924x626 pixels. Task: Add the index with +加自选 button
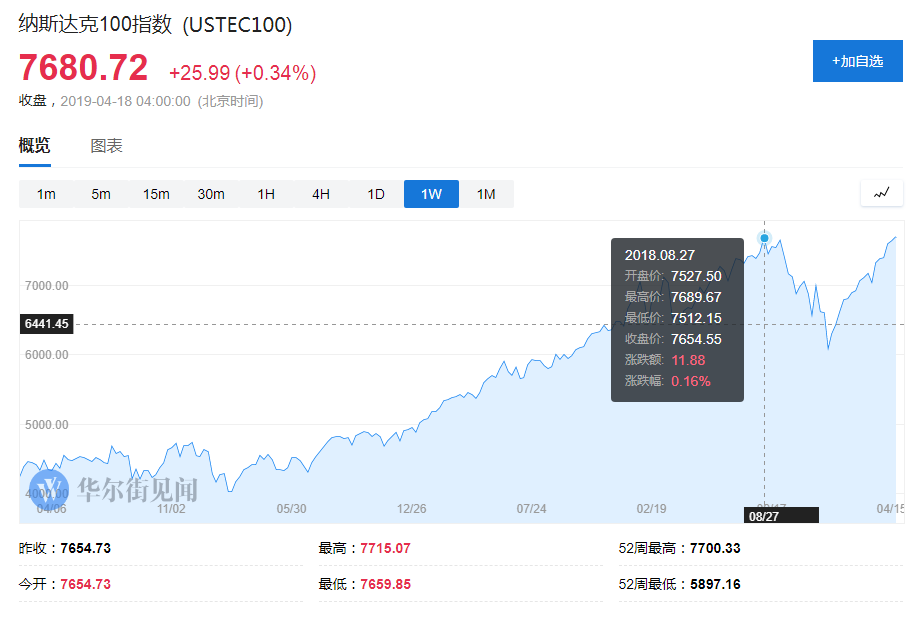pos(857,61)
